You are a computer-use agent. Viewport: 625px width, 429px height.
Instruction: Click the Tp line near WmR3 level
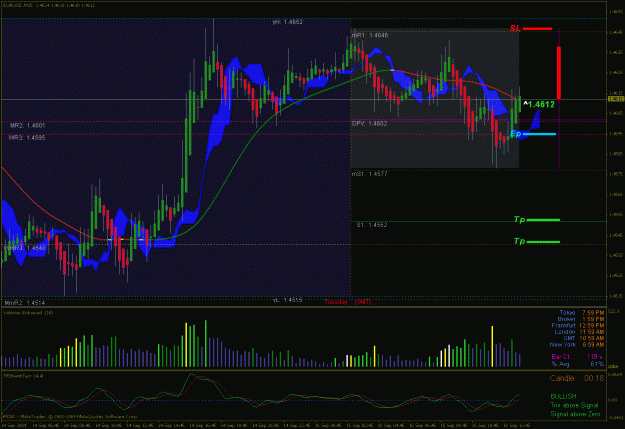click(544, 242)
